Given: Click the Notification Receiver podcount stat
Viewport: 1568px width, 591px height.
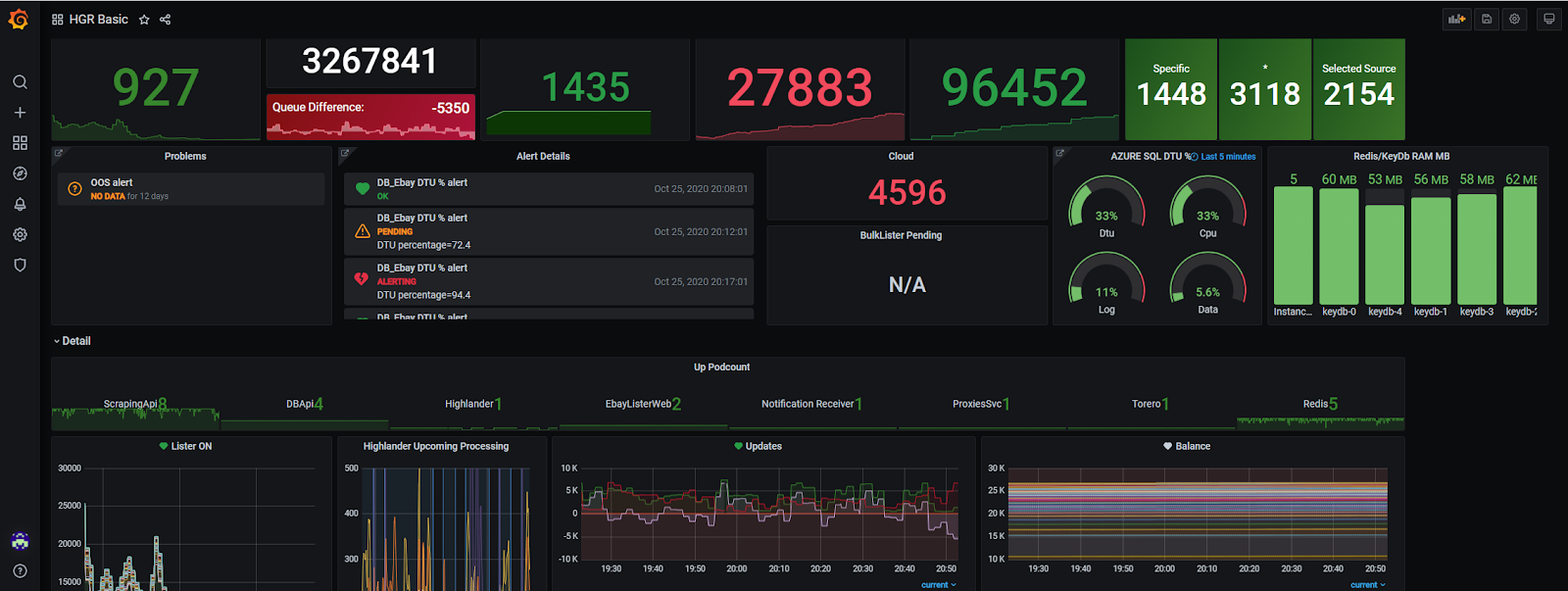Looking at the screenshot, I should tap(812, 404).
